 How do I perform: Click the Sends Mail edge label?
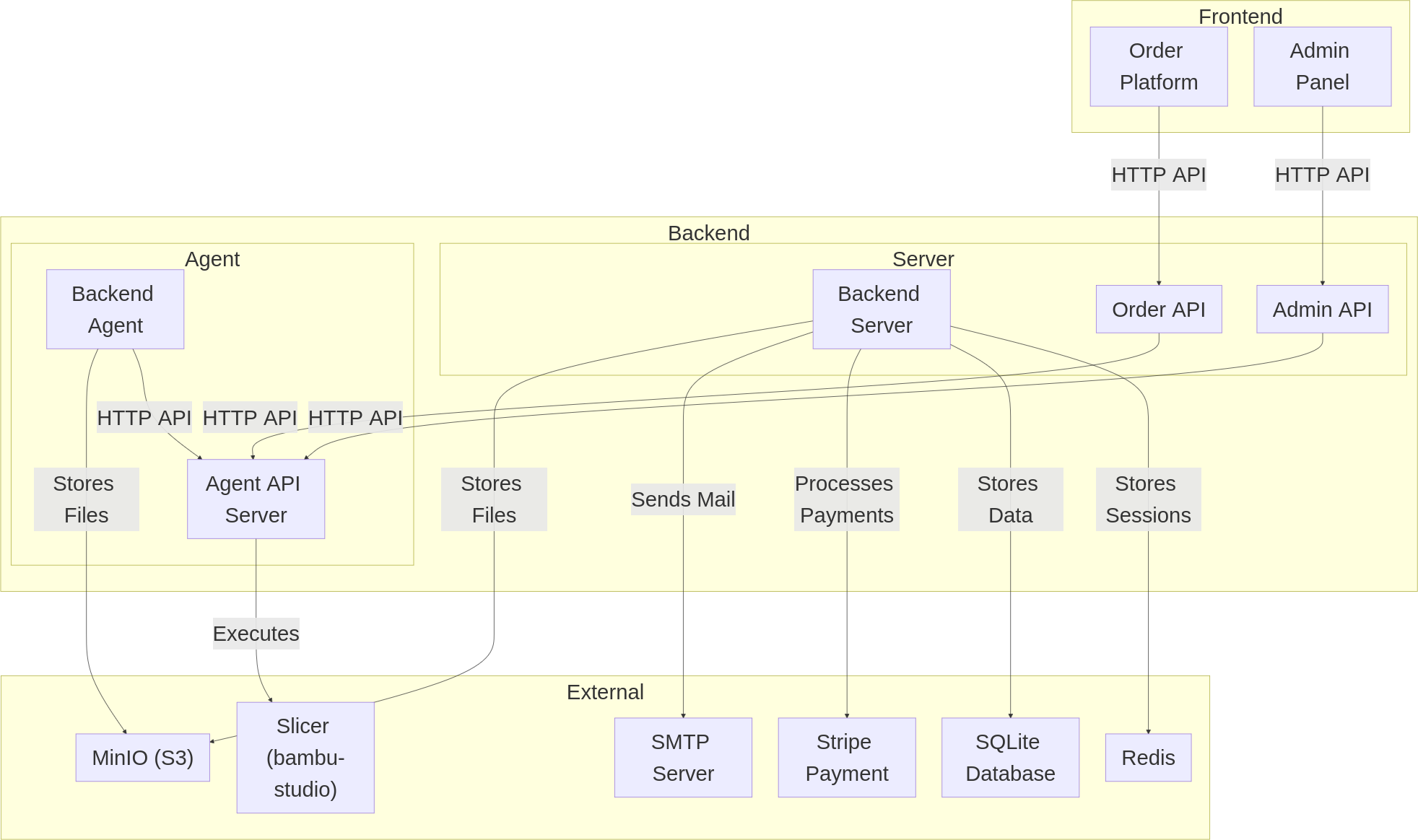(x=683, y=499)
